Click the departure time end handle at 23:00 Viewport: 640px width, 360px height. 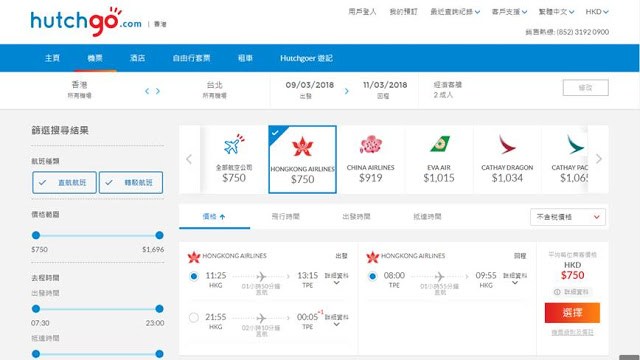(159, 309)
